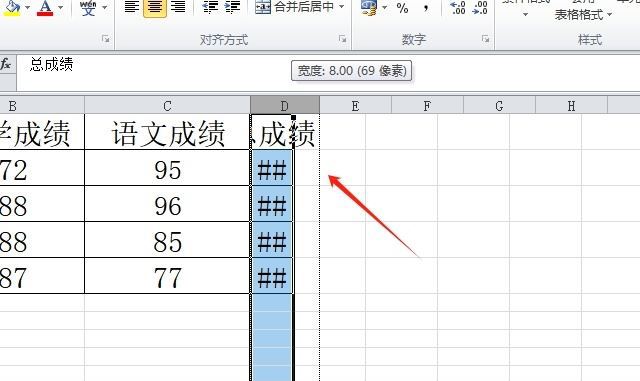Click the 语文成绩 header cell
640x381 pixels.
point(167,132)
